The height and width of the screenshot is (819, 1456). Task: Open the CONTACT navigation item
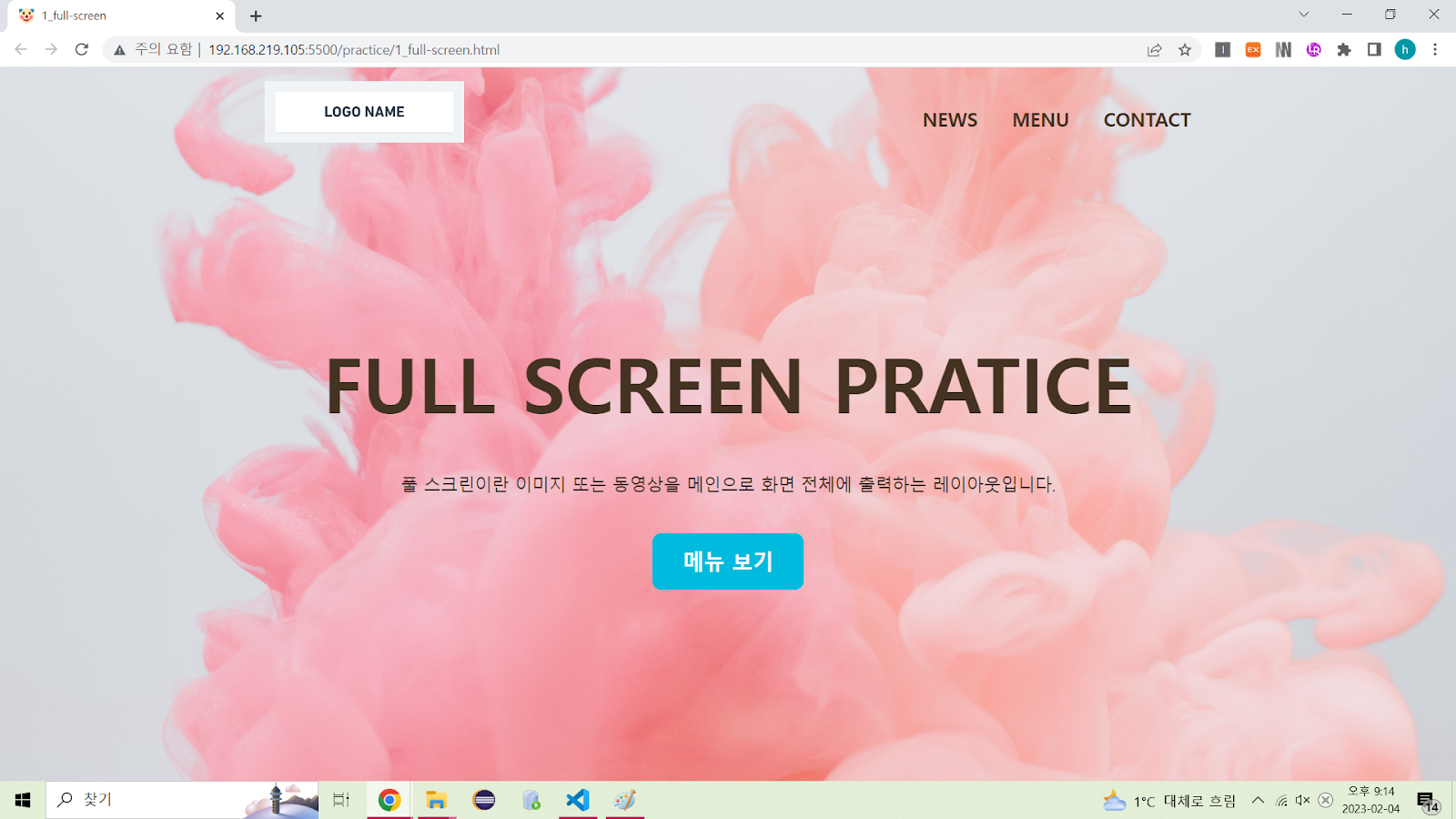coord(1147,120)
